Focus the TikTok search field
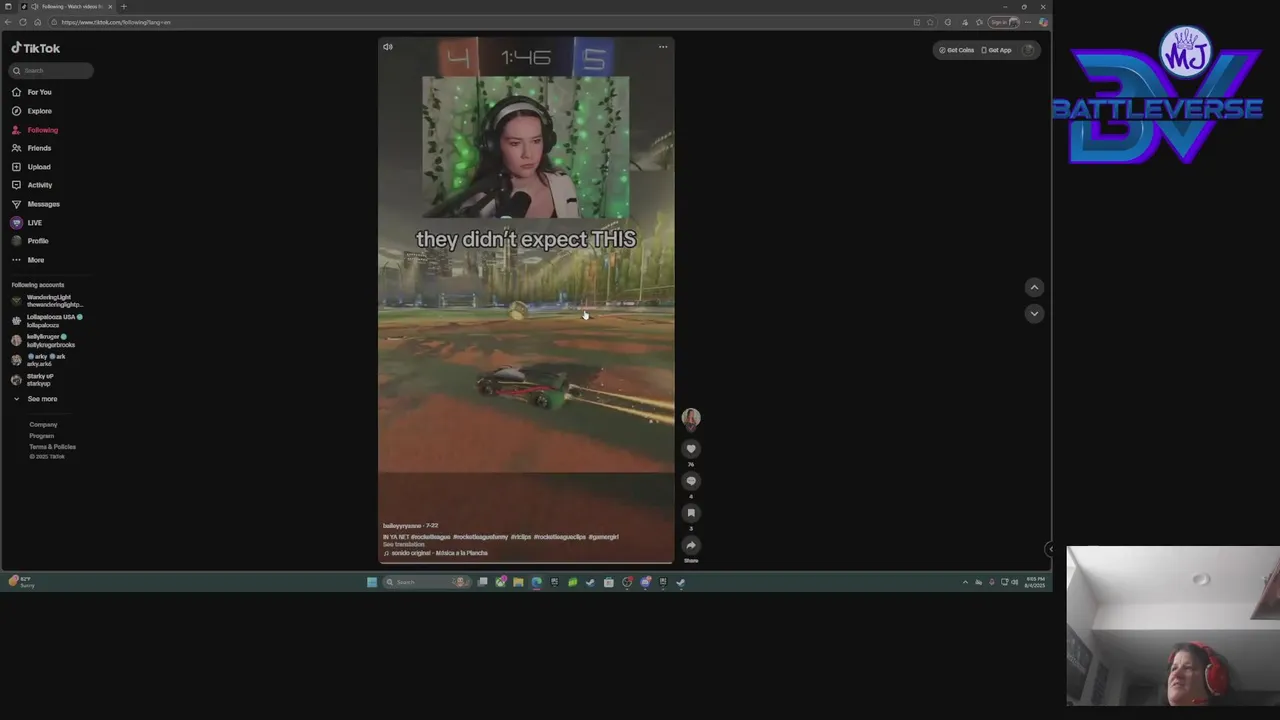 point(52,70)
